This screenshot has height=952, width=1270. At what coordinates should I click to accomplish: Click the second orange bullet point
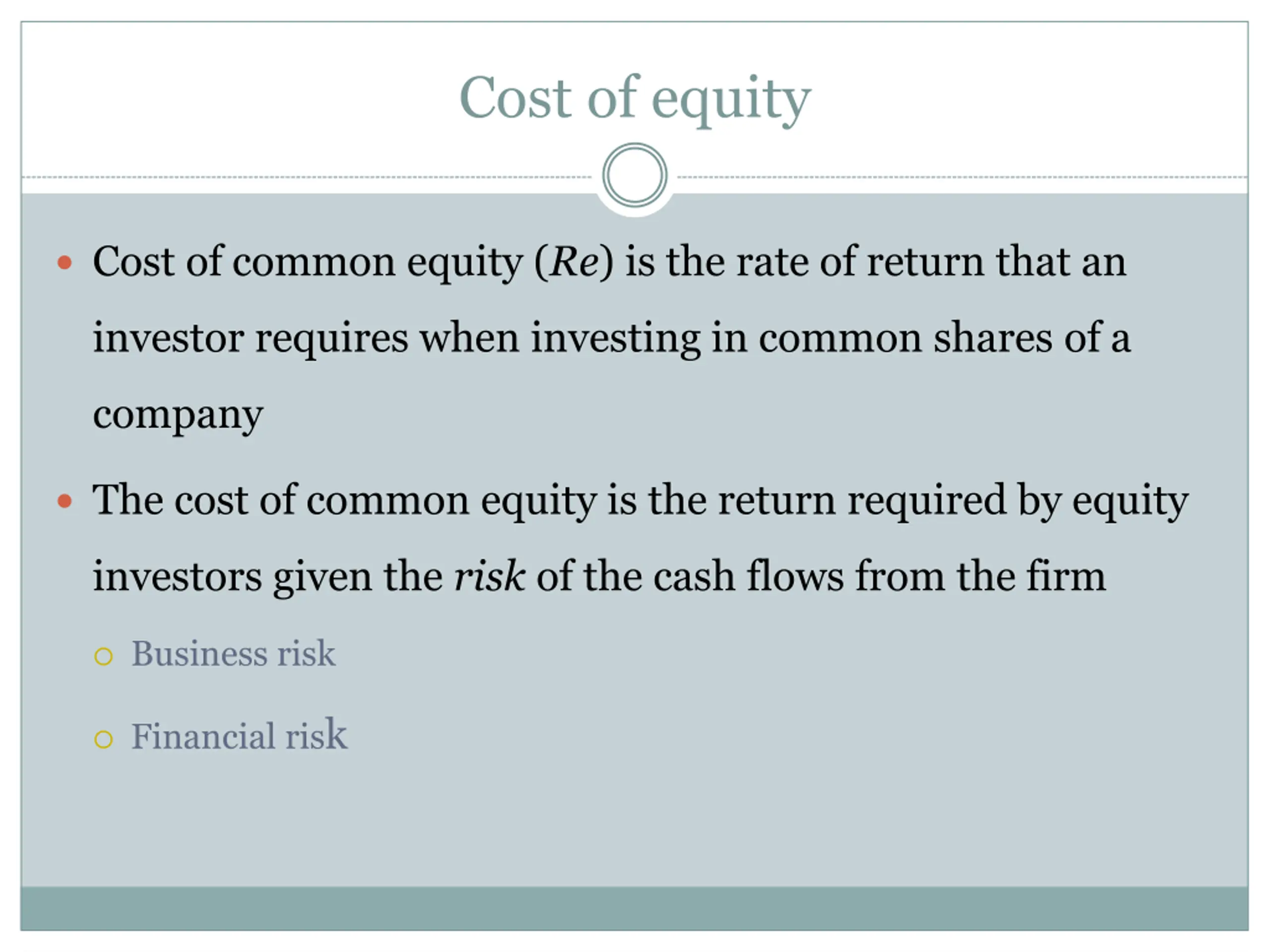(65, 501)
